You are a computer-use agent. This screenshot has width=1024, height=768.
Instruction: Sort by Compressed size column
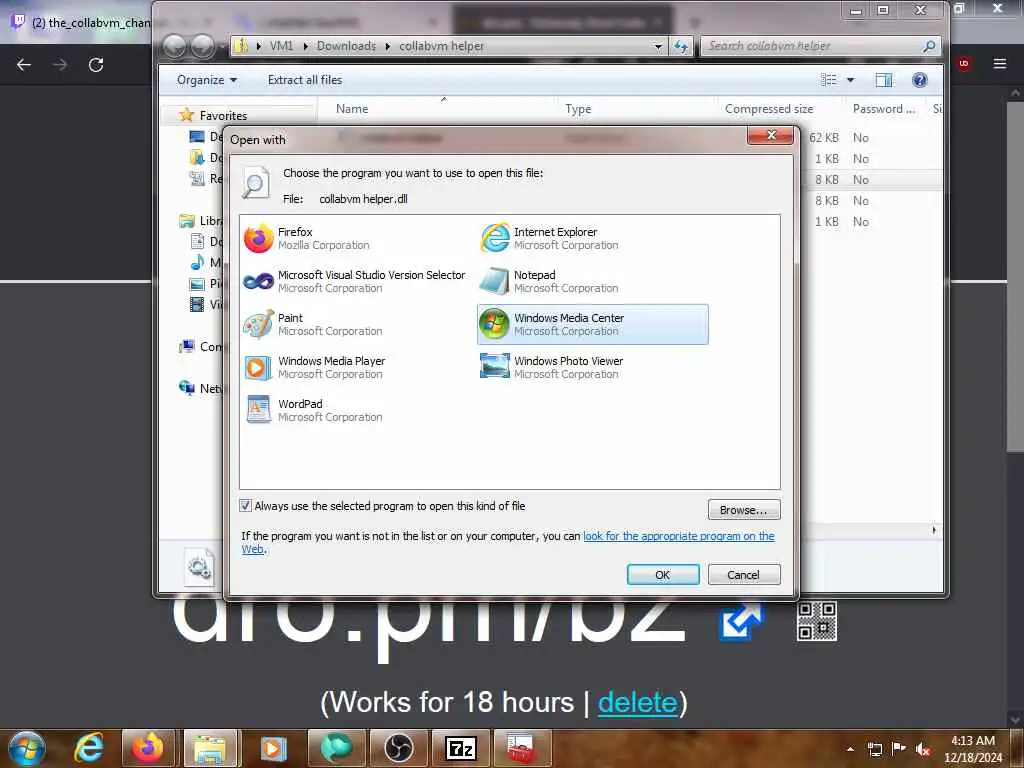click(x=769, y=109)
